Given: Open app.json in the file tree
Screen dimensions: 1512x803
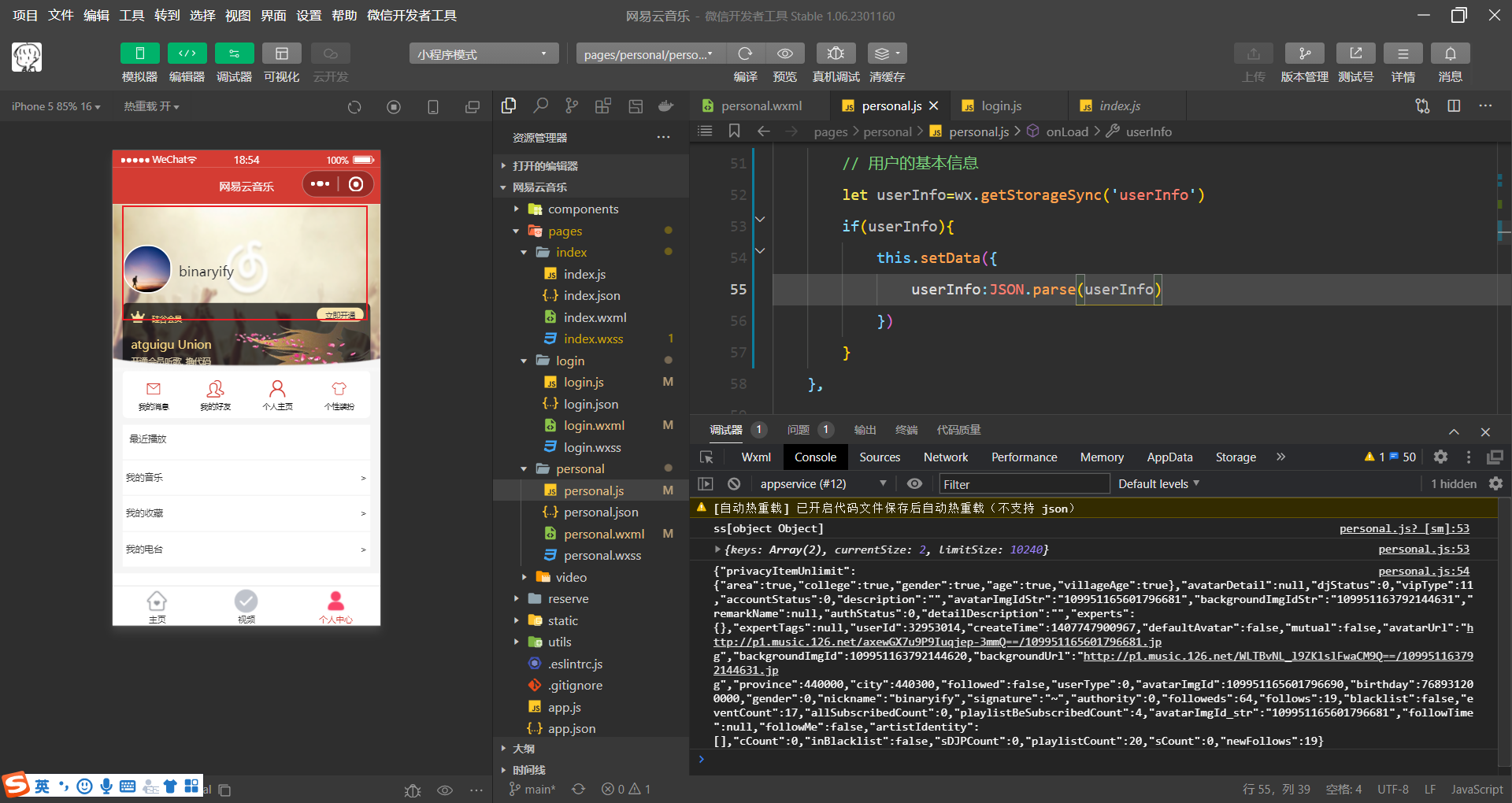Looking at the screenshot, I should click(x=572, y=728).
